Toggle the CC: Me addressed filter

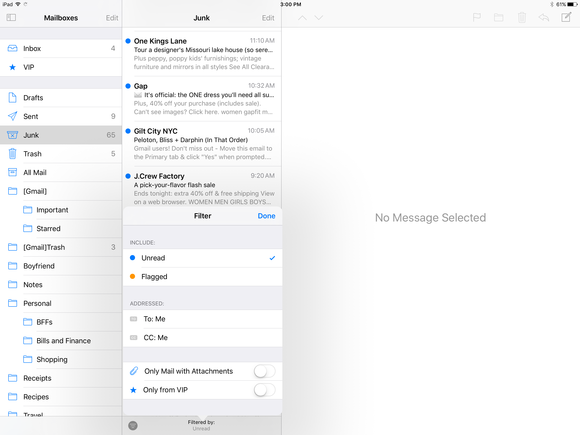[x=202, y=337]
